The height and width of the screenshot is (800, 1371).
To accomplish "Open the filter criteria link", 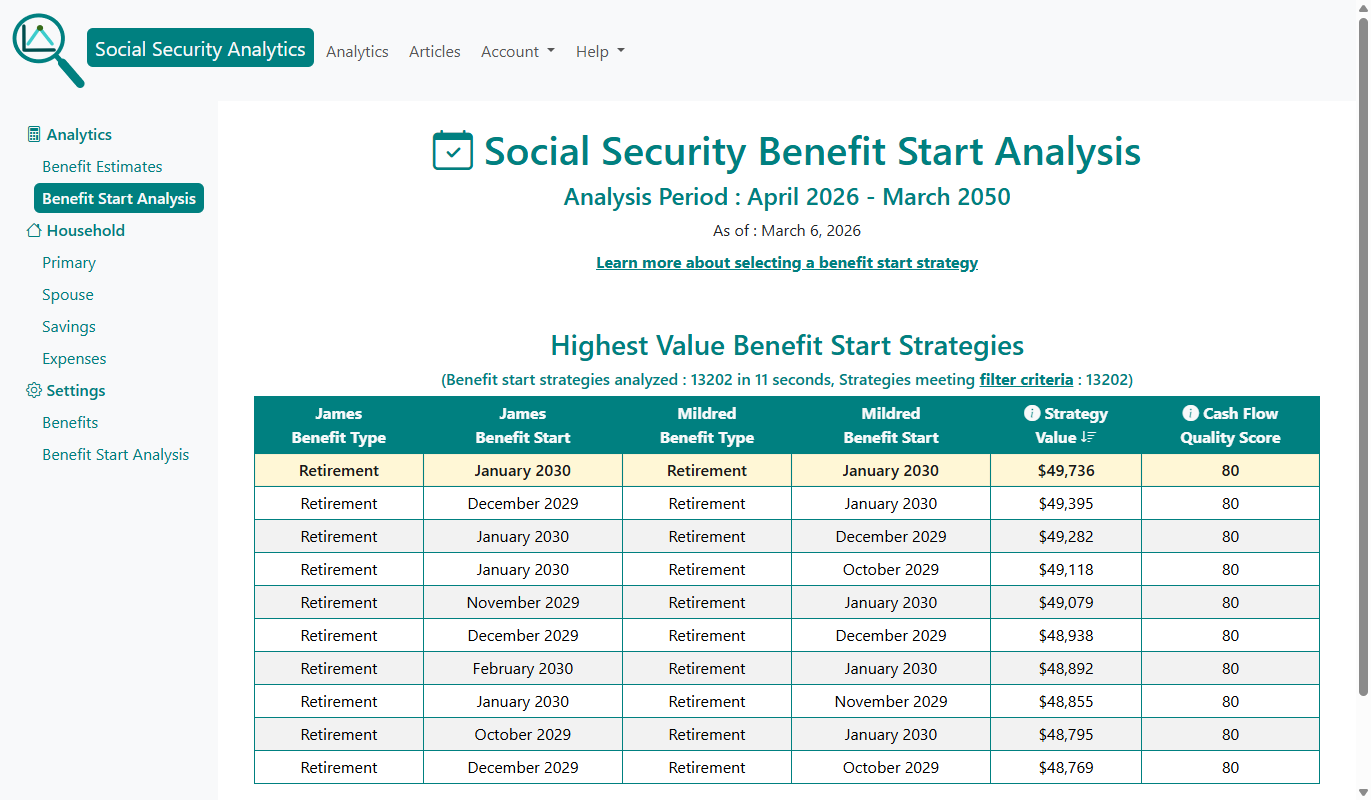I will coord(1026,379).
